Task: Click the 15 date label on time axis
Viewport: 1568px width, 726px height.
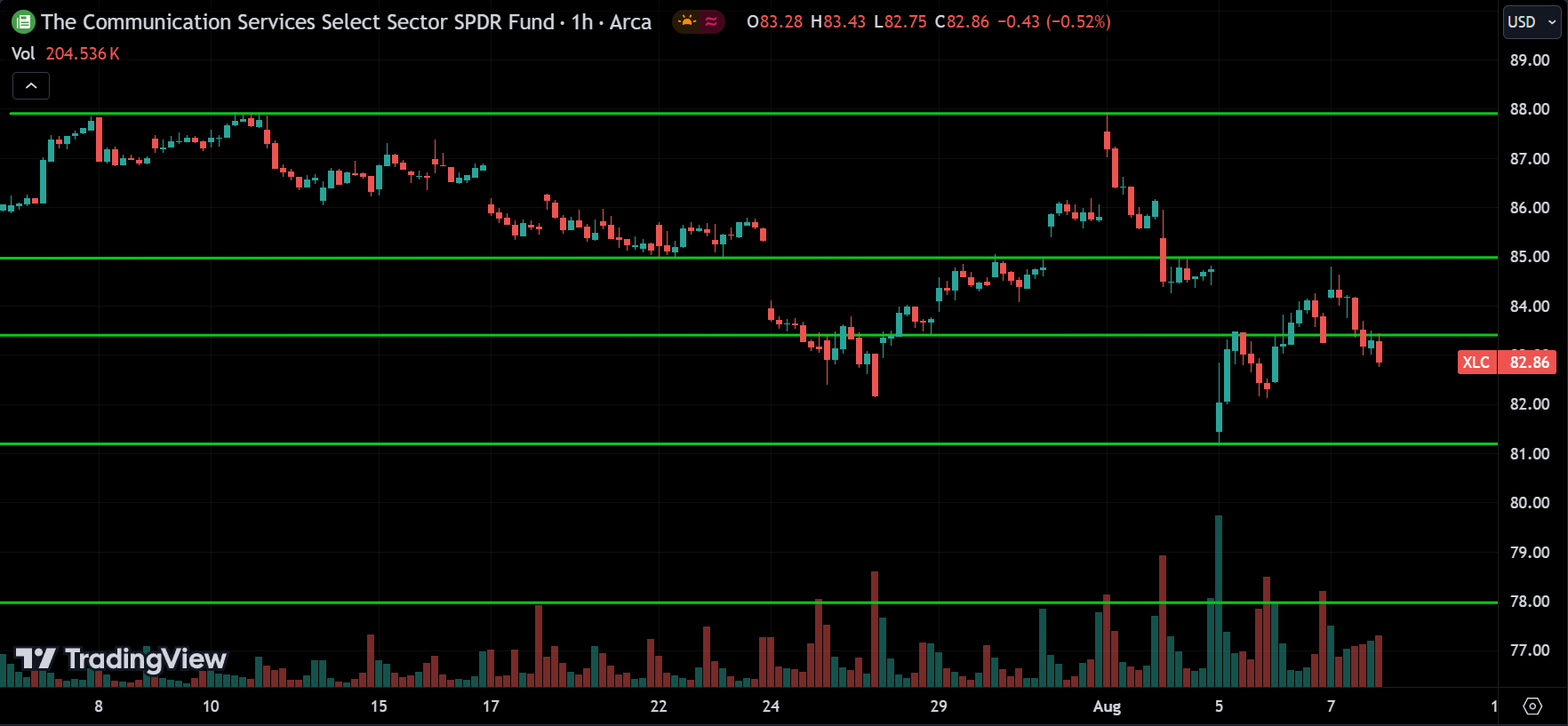Action: click(x=379, y=706)
